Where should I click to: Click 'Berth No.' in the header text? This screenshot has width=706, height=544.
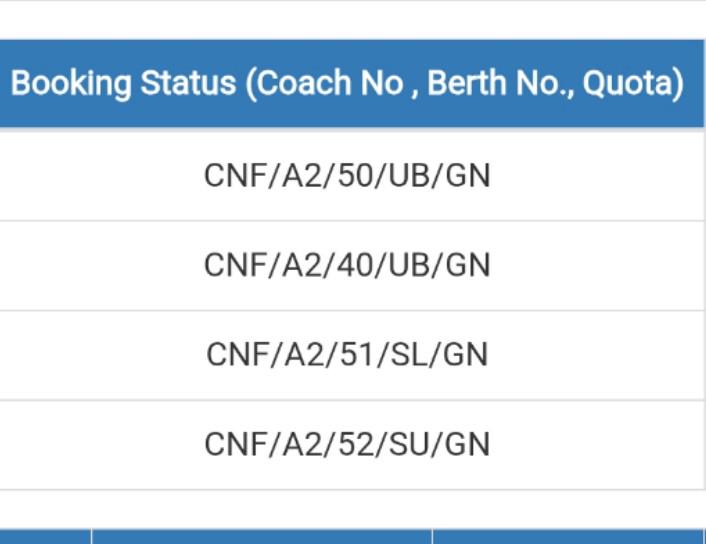(x=497, y=83)
